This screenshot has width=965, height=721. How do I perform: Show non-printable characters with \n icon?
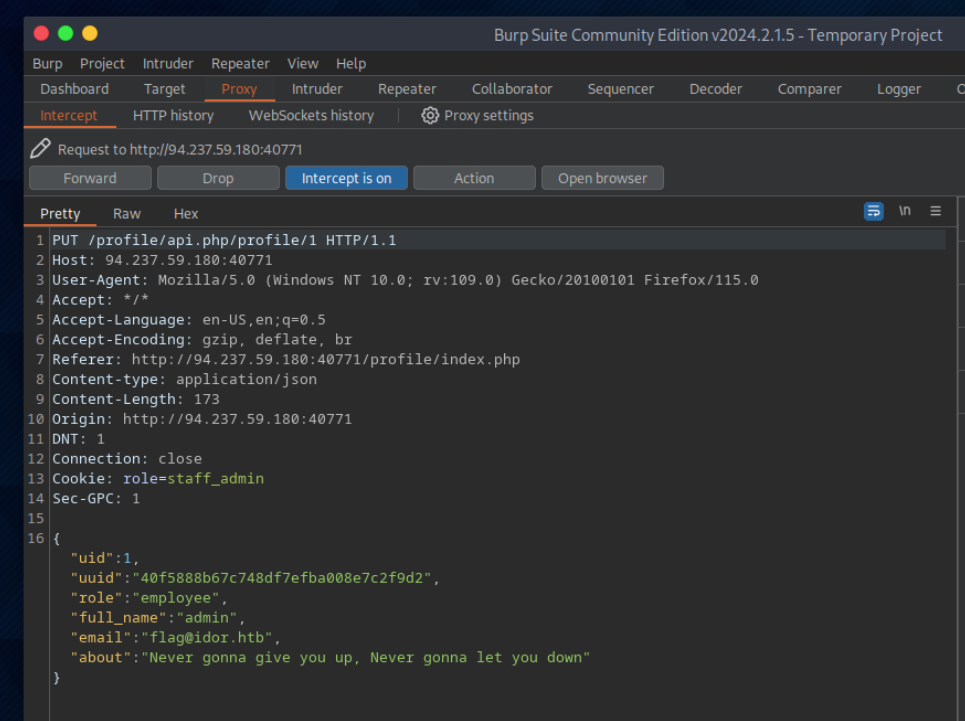point(905,211)
